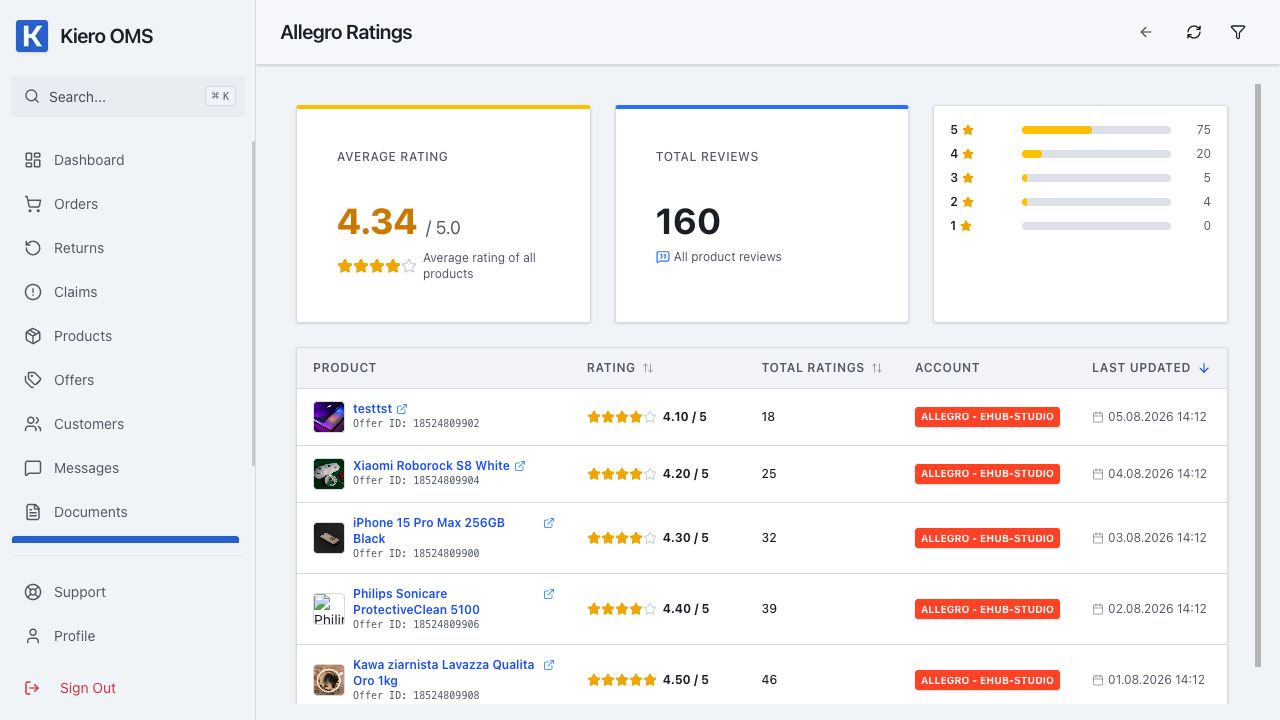Click the Orders cart icon

click(x=33, y=204)
